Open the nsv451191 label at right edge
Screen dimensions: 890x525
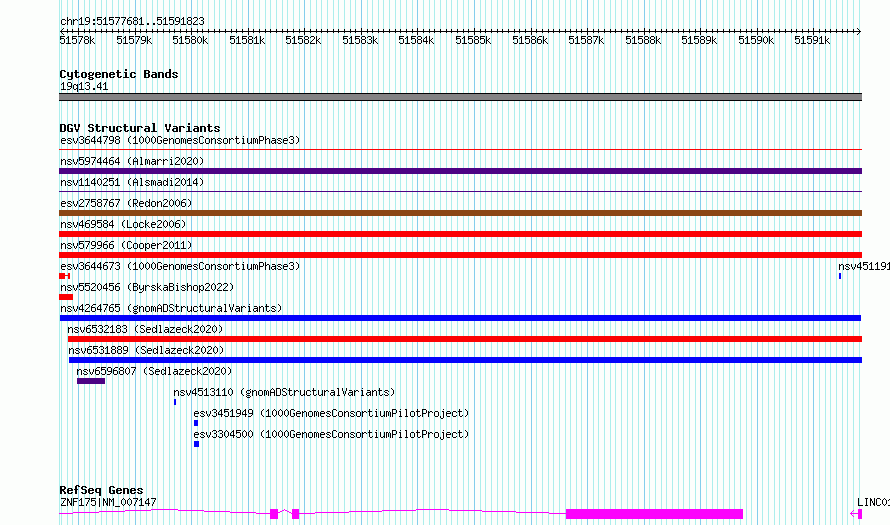click(864, 266)
